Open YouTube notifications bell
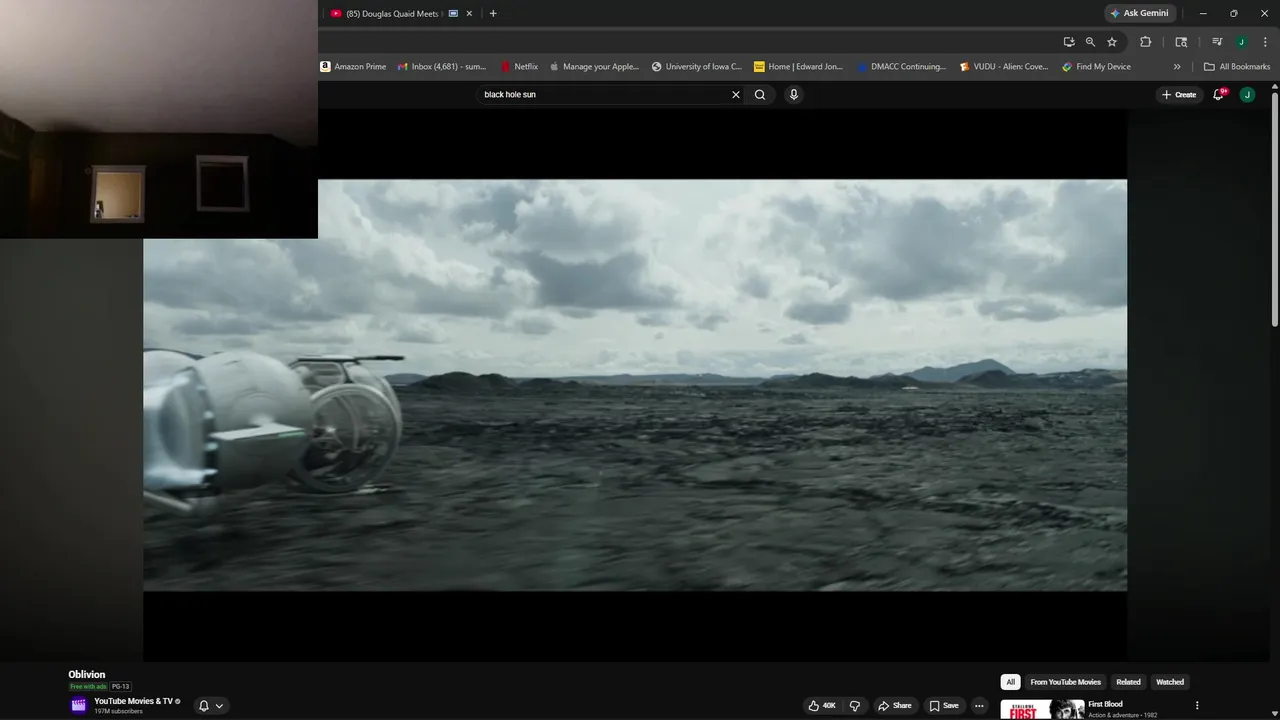 pyautogui.click(x=1219, y=95)
